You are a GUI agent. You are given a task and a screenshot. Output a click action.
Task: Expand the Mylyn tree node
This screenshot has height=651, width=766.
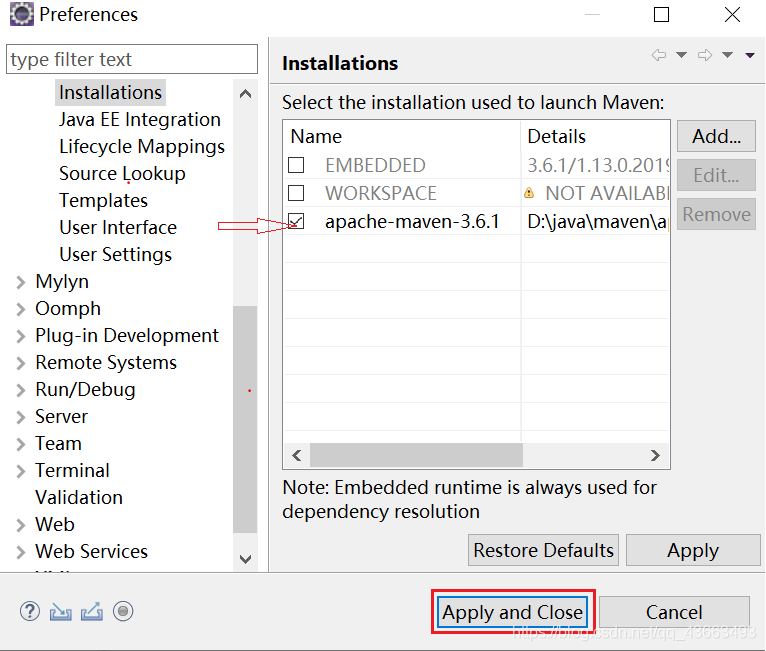pyautogui.click(x=21, y=282)
